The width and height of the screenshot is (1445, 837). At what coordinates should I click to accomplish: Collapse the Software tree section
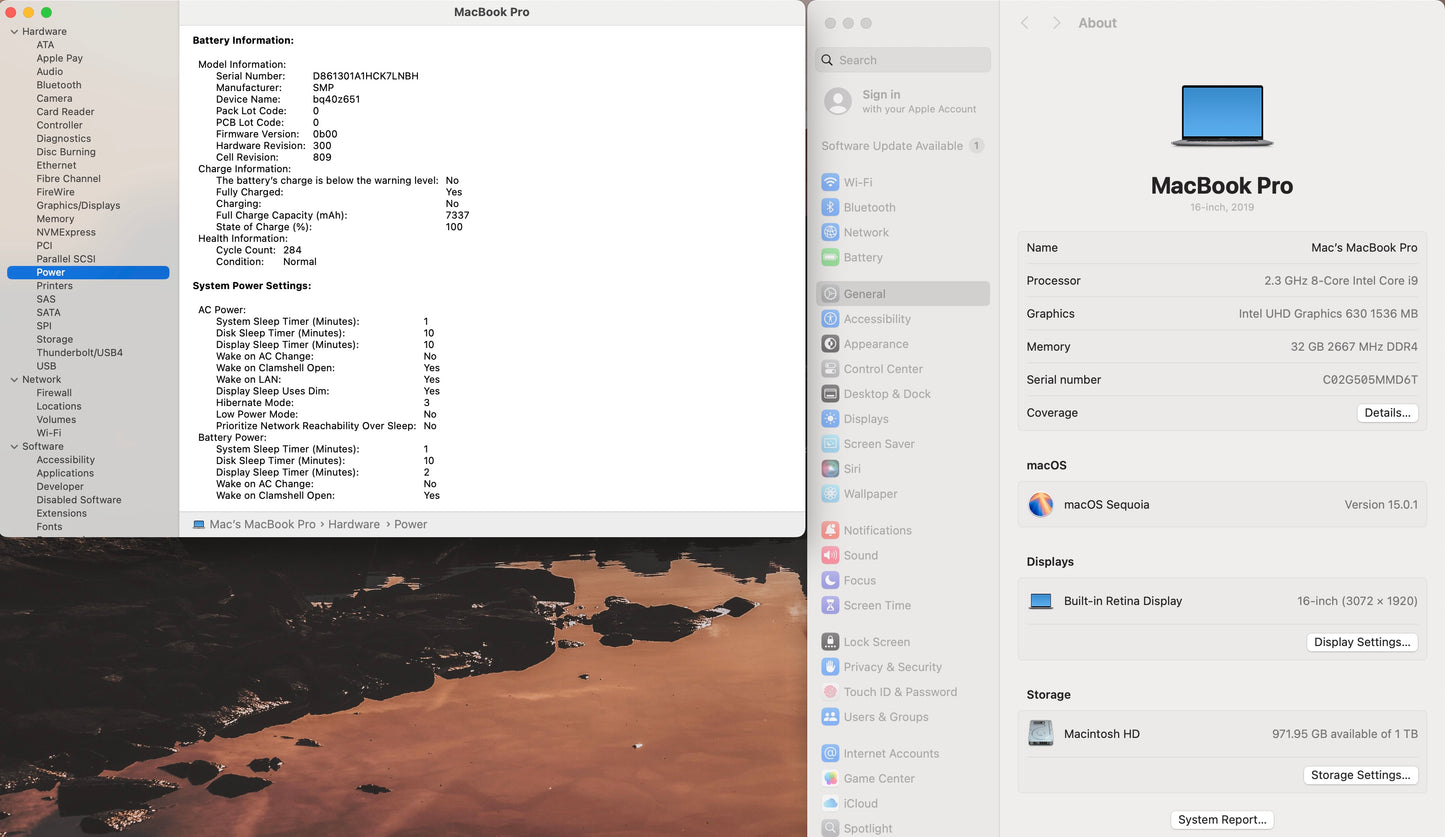14,447
